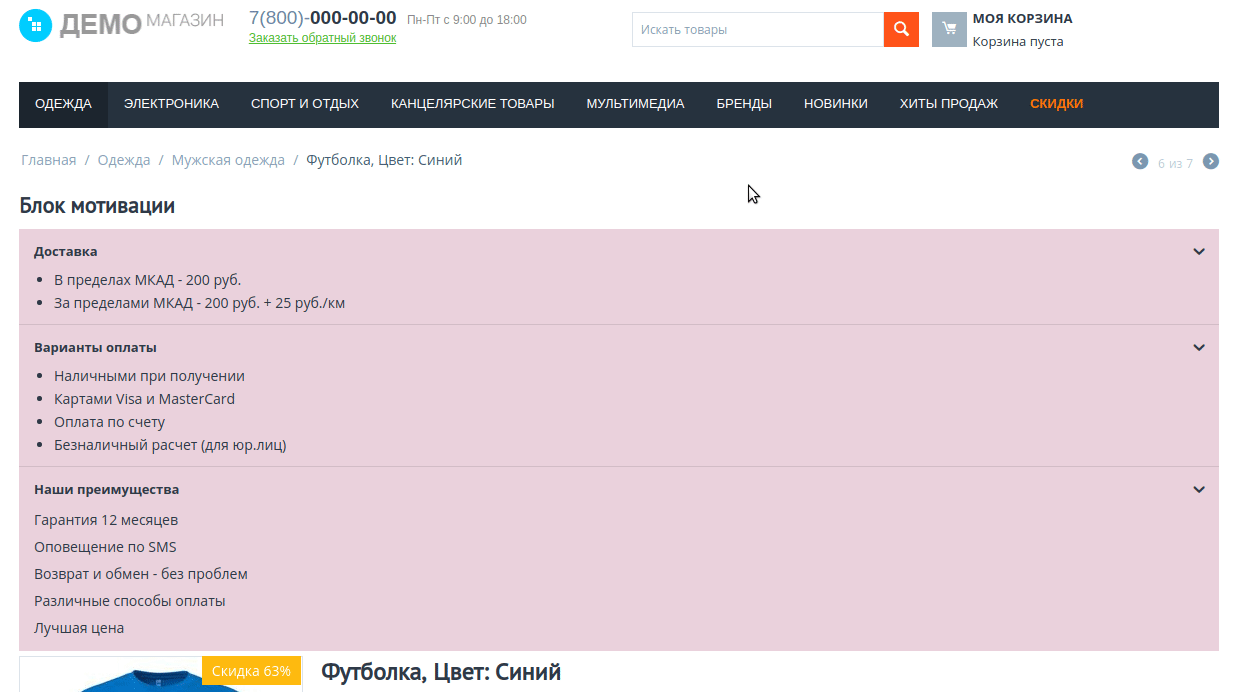Select the СКИДКИ menu item
Image resolution: width=1240 pixels, height=692 pixels.
coord(1056,103)
